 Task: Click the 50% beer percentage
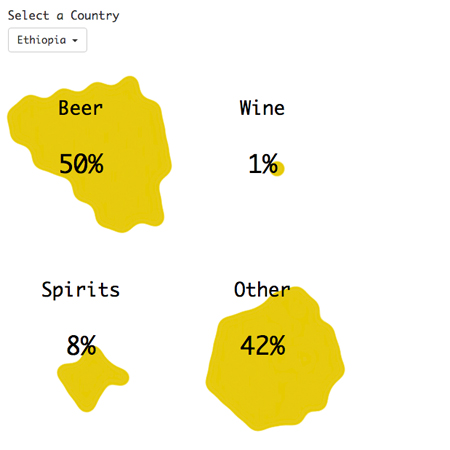coord(81,164)
